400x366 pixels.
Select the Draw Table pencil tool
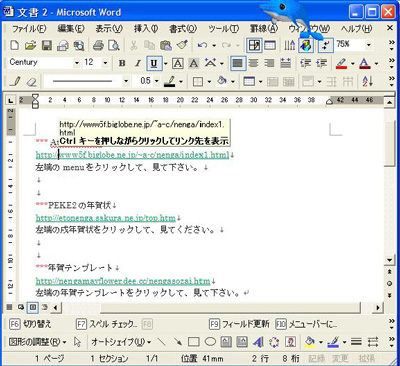click(16, 81)
